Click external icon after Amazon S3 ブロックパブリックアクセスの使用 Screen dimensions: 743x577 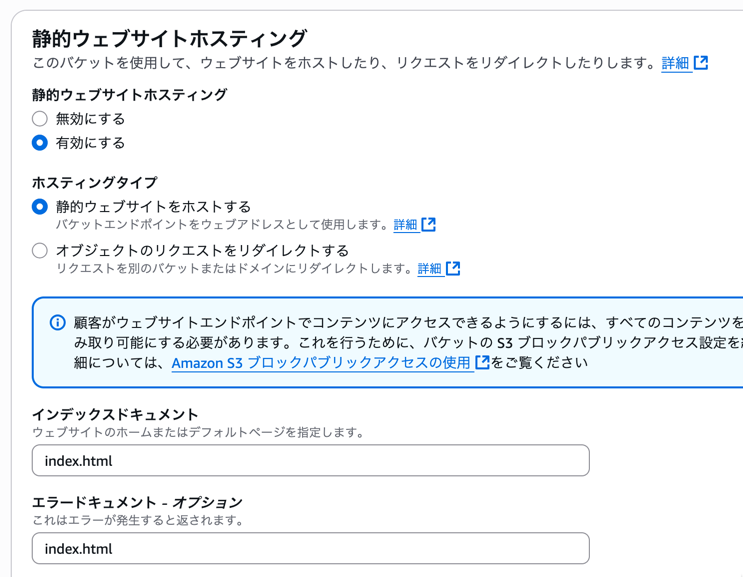(482, 363)
